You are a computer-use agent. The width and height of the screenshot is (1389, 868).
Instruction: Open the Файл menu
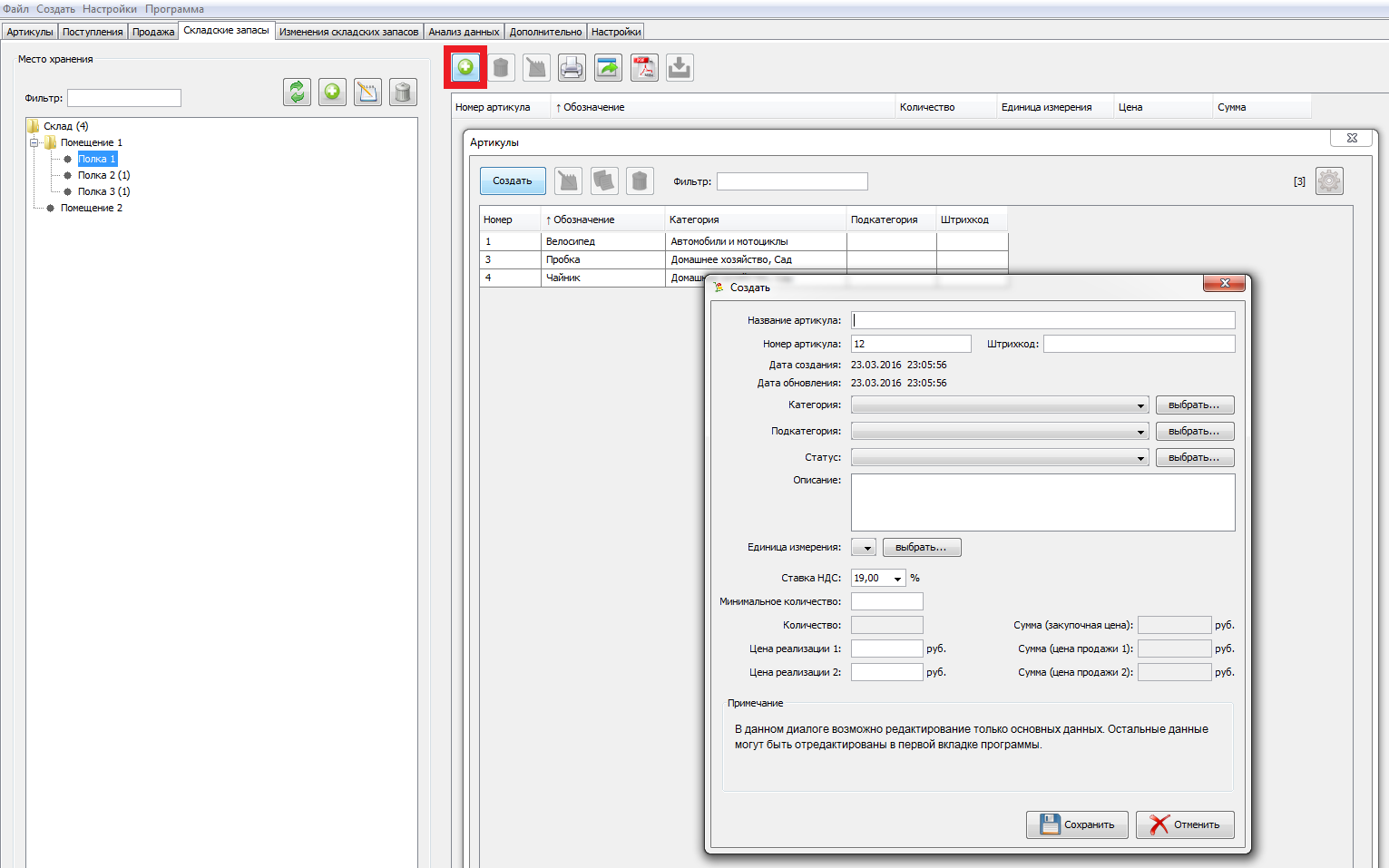[15, 9]
